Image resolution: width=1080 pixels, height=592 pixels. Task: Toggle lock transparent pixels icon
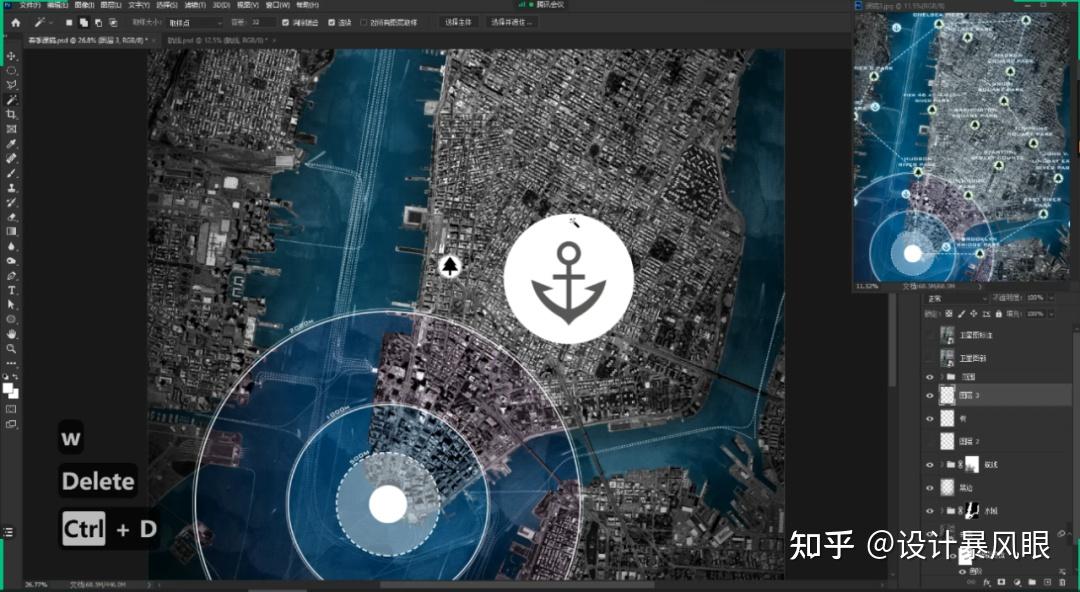[949, 314]
